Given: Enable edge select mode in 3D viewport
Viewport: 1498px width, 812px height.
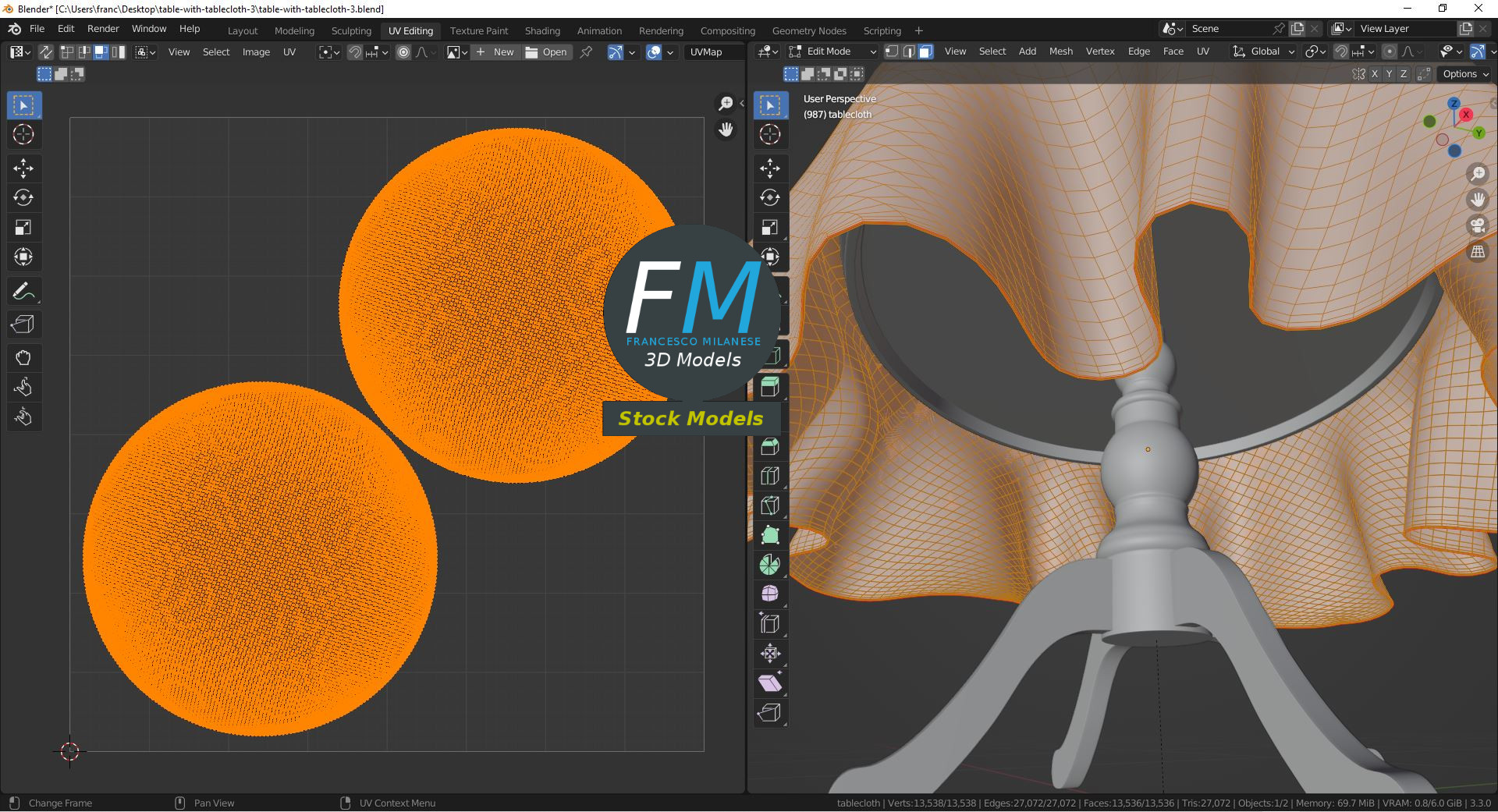Looking at the screenshot, I should point(909,51).
